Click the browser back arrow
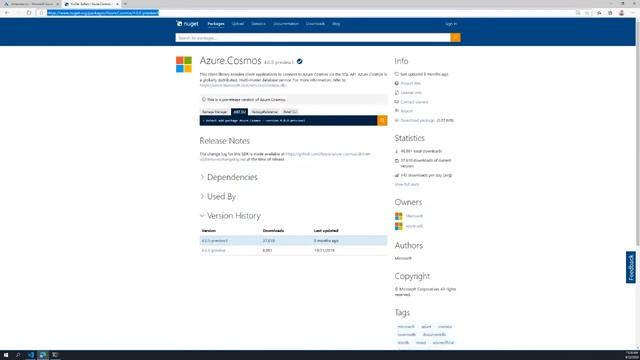 pos(7,13)
